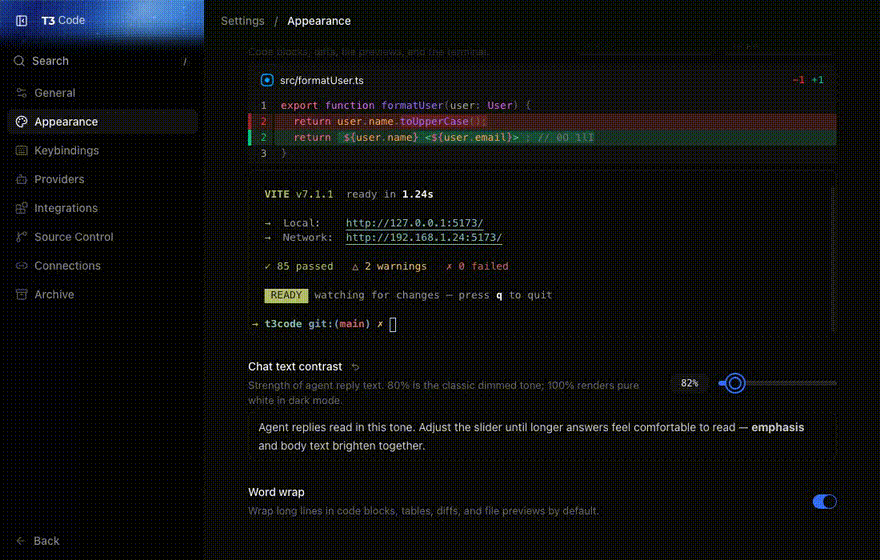Go Back from settings
This screenshot has width=880, height=560.
click(x=38, y=541)
